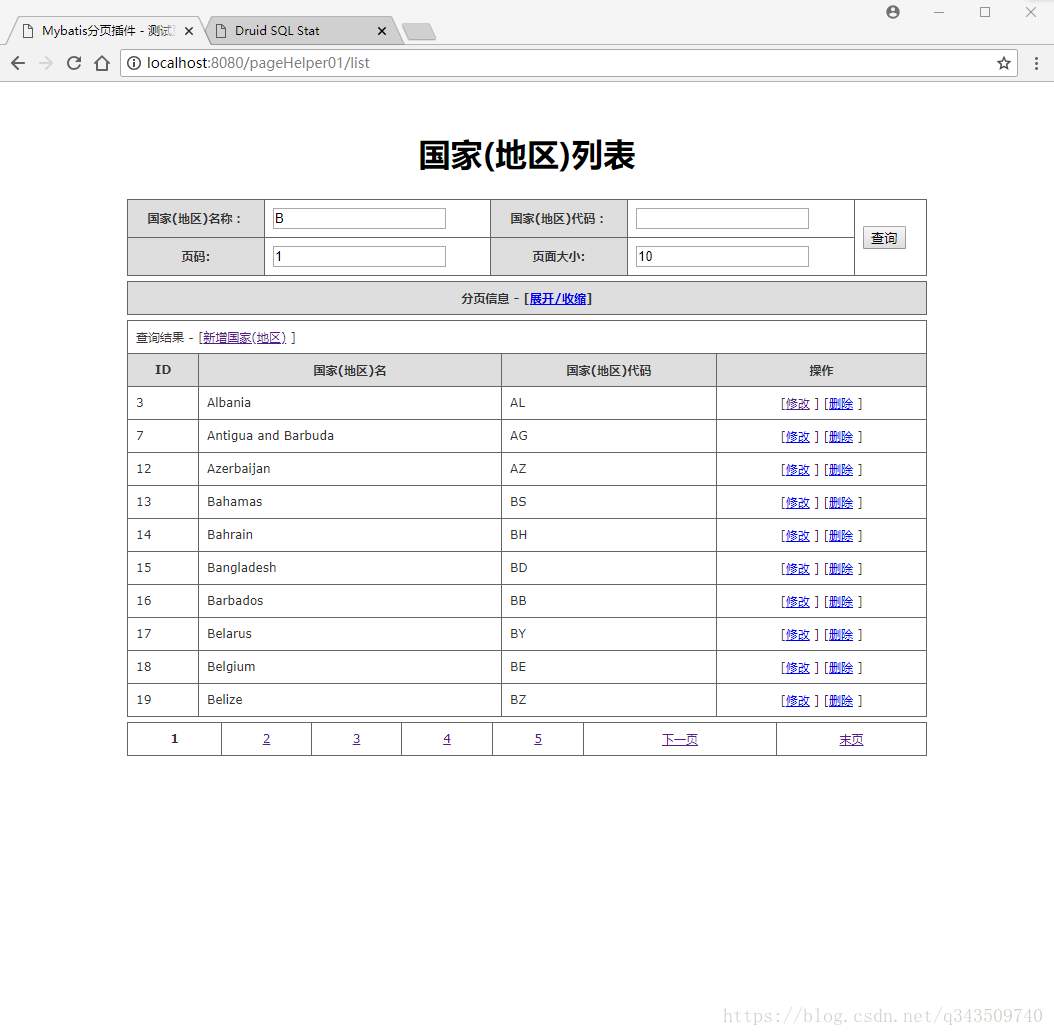
Task: Click the 页码 input field
Action: pos(359,256)
